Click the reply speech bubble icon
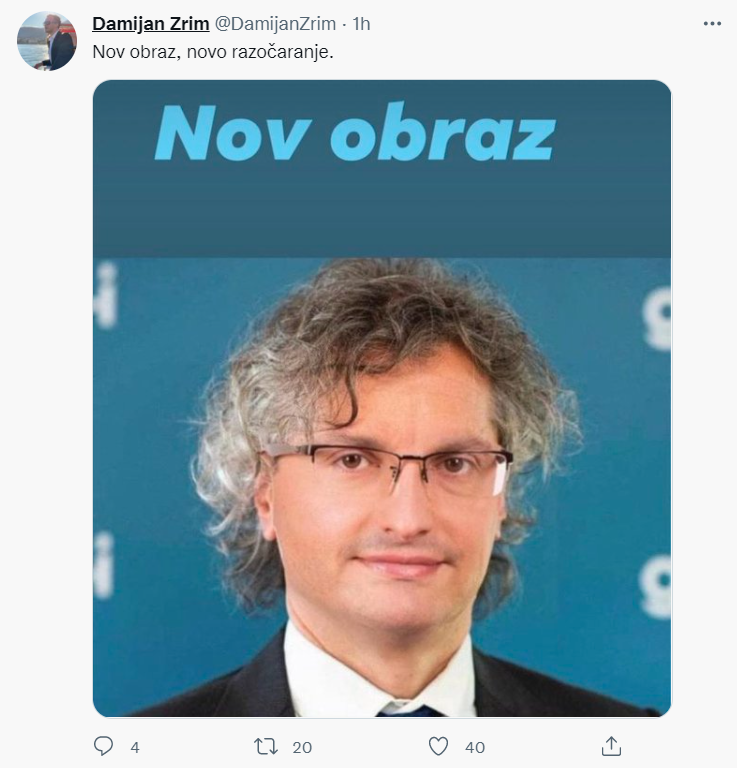Screen dimensions: 737x768 coord(103,746)
